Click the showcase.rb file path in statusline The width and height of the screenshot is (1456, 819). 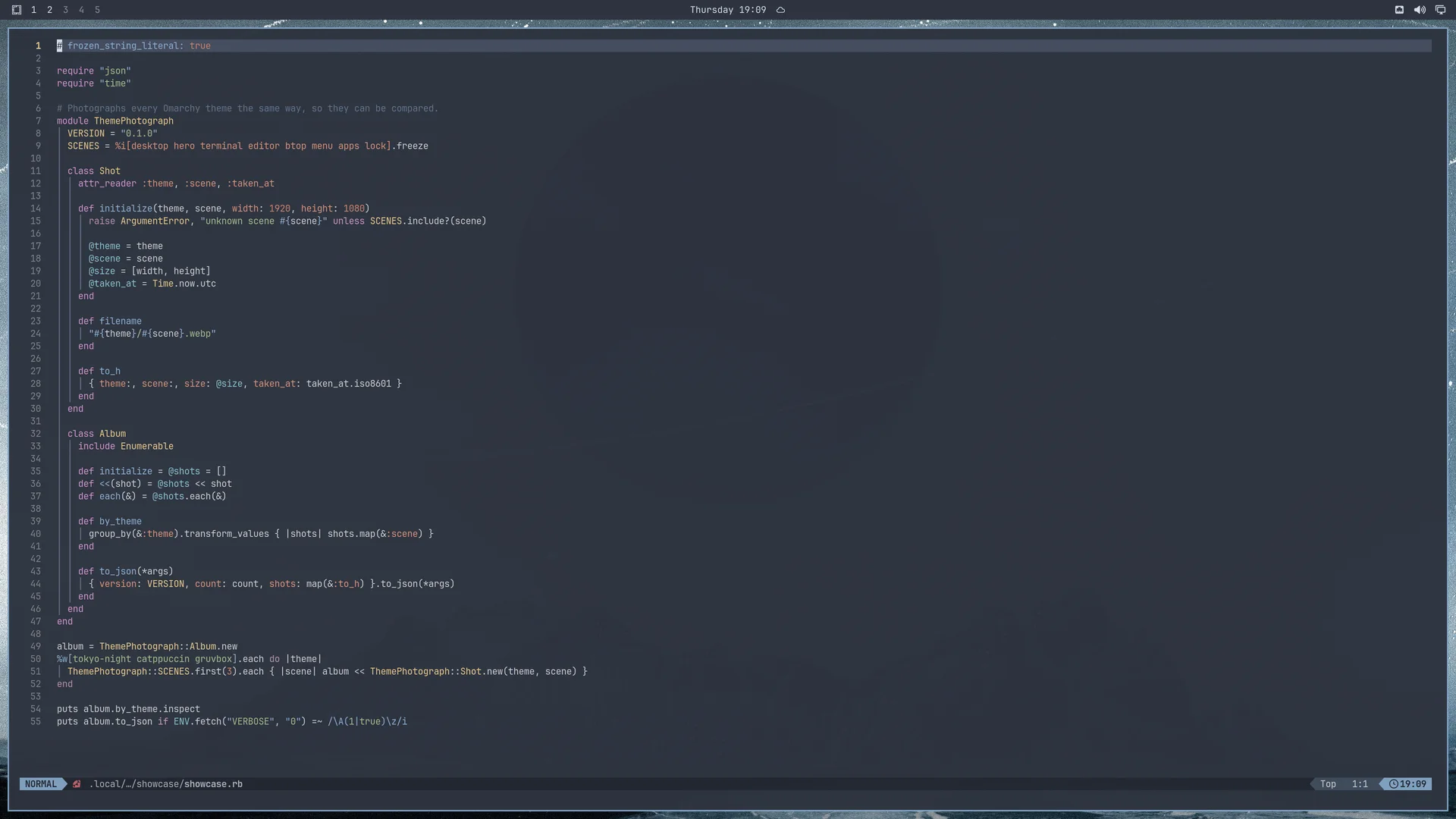tap(166, 784)
